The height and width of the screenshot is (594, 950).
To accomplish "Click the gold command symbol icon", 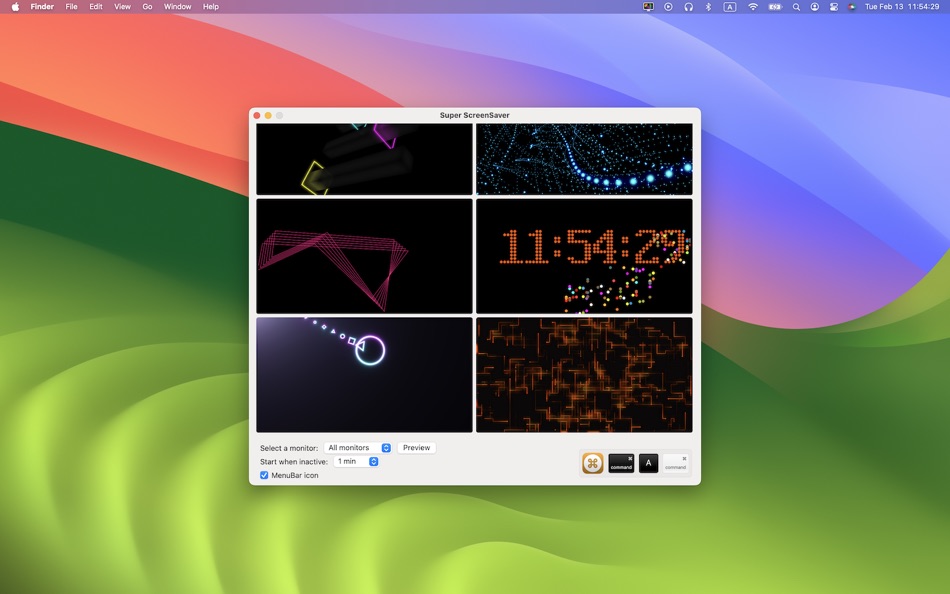I will [593, 463].
